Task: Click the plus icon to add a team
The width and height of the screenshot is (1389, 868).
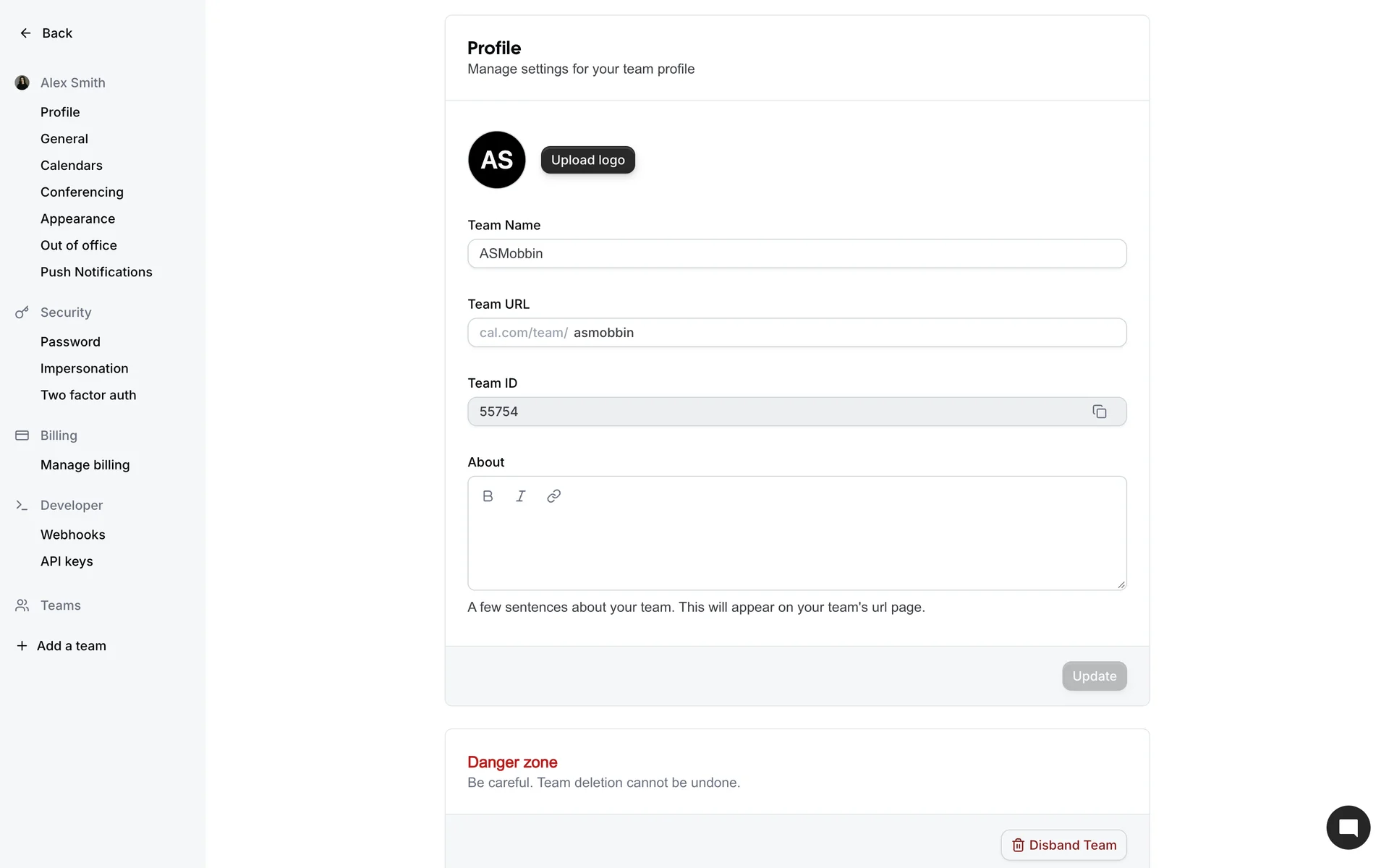Action: 22,646
